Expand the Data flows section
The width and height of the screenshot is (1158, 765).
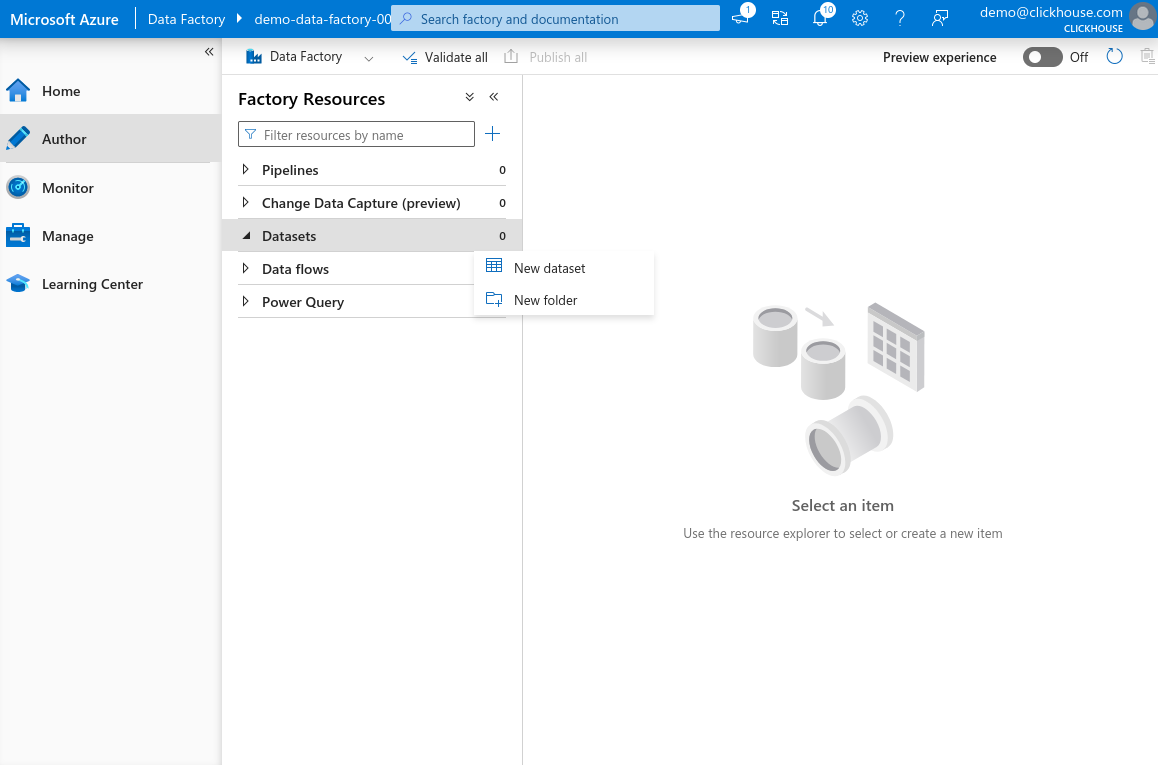point(246,269)
